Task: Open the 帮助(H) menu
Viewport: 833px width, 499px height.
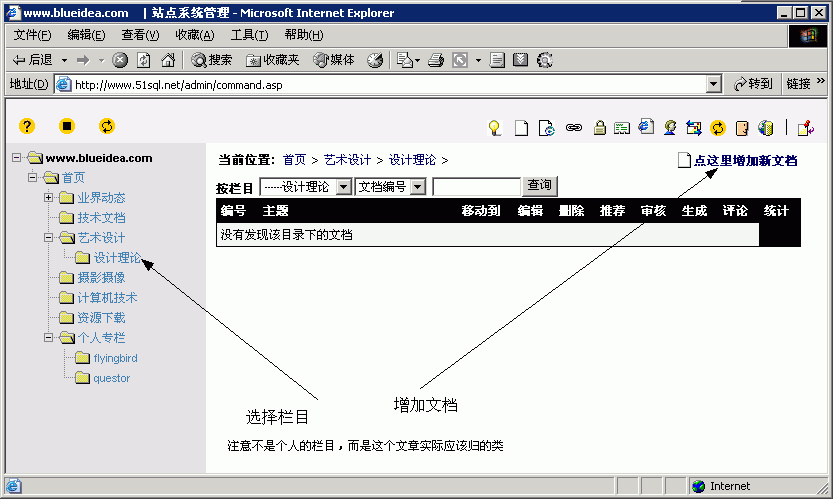Action: [x=304, y=35]
